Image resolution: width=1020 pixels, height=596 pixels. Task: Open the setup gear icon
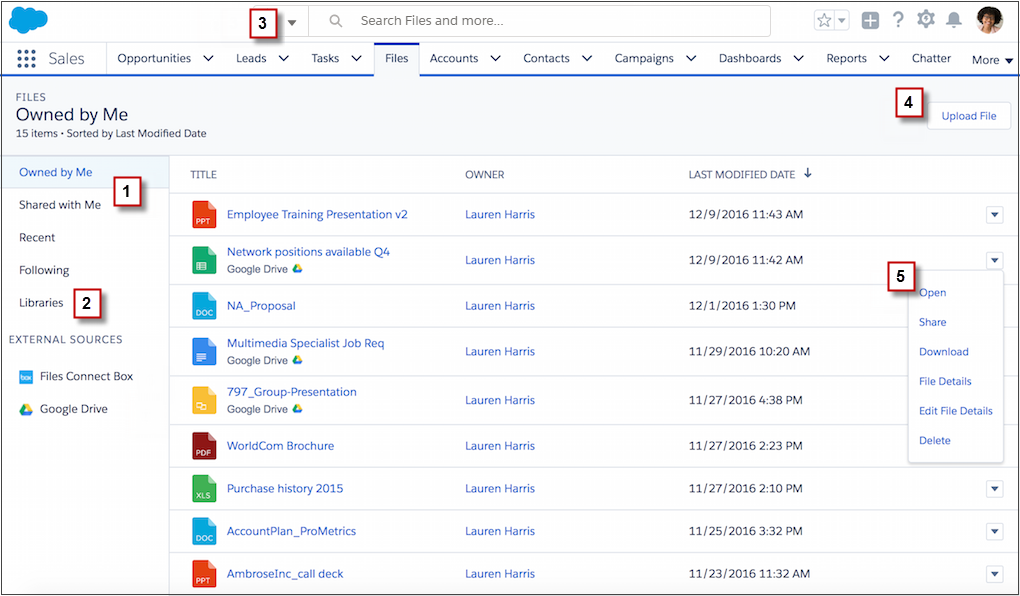926,20
